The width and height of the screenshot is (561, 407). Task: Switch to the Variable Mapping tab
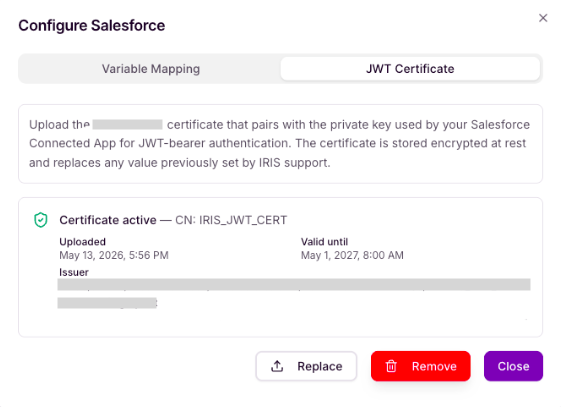pyautogui.click(x=151, y=69)
